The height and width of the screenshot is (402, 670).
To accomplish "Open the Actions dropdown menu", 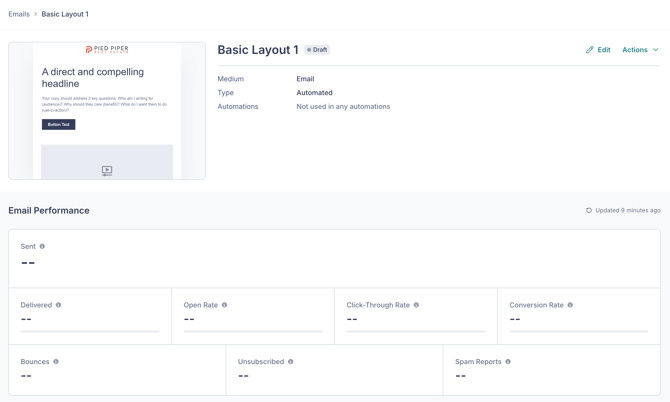I will pos(635,50).
